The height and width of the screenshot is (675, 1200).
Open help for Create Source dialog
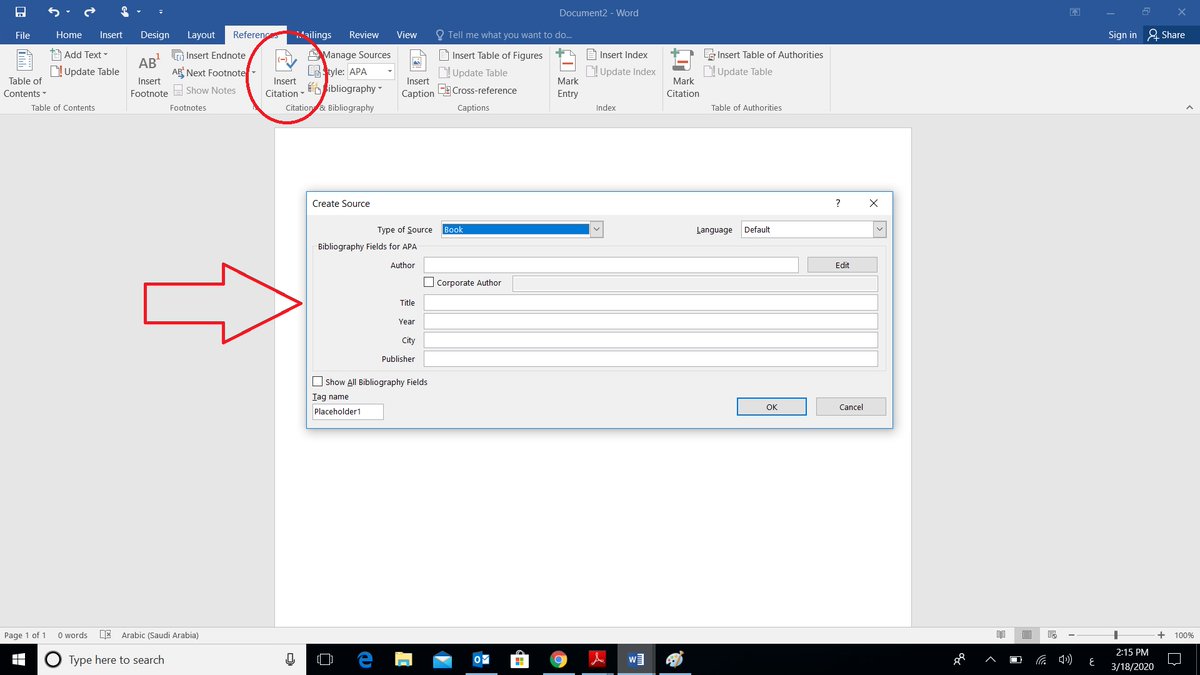[838, 203]
